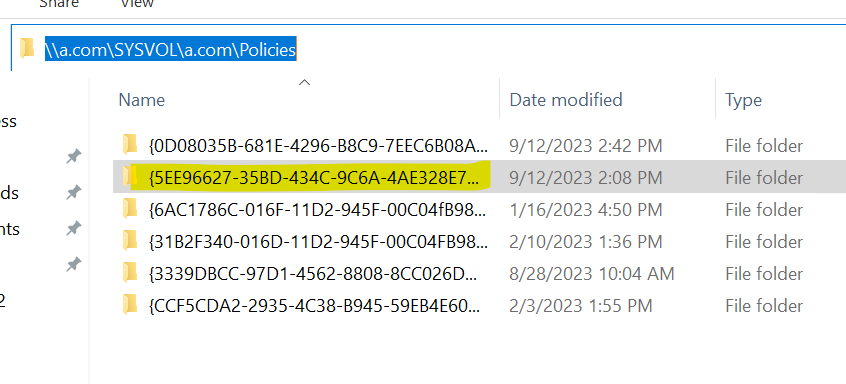Select the {CCF5CDA2-2935-4C38 folder icon

pos(129,305)
